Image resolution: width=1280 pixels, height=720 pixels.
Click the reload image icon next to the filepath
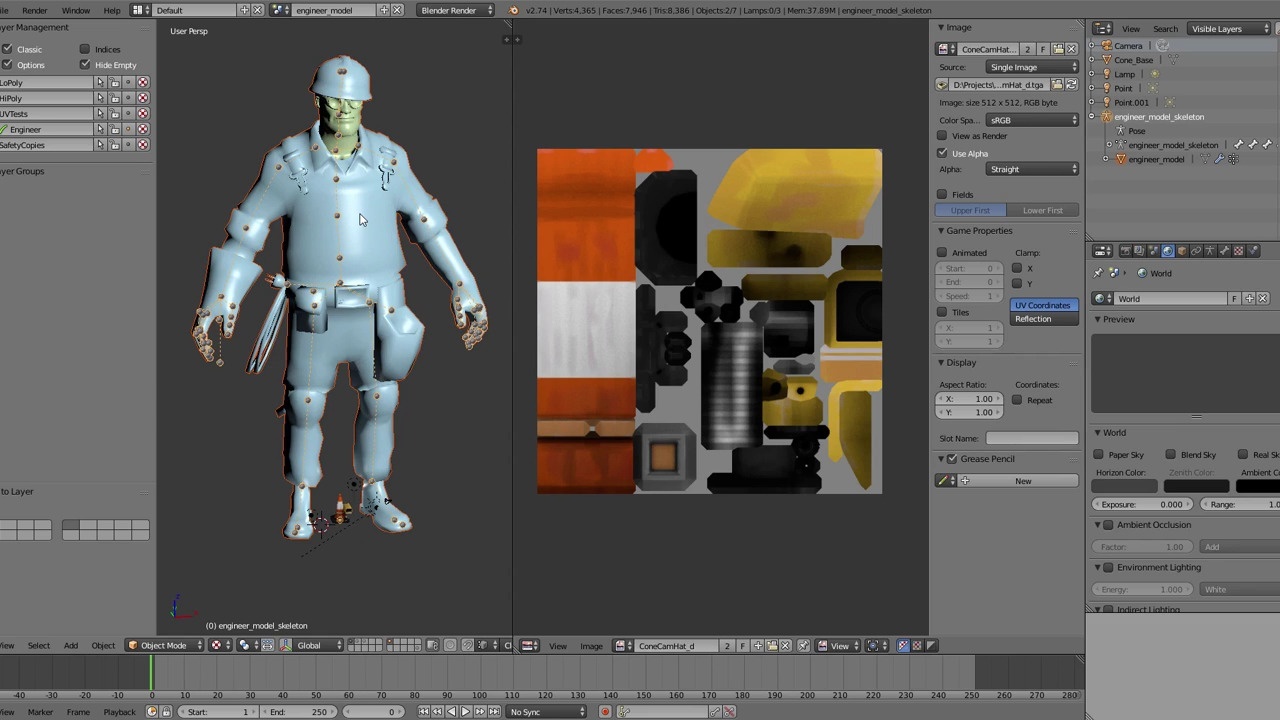1071,85
